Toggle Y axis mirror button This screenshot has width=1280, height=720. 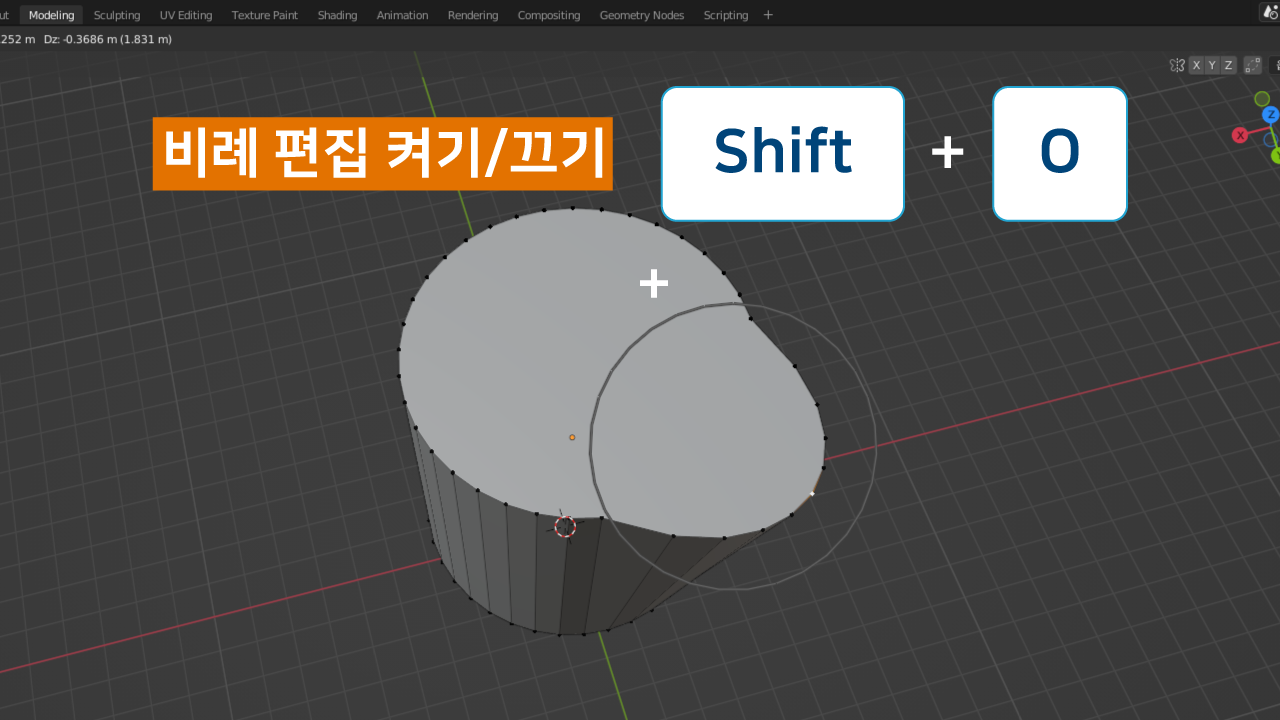[x=1212, y=65]
